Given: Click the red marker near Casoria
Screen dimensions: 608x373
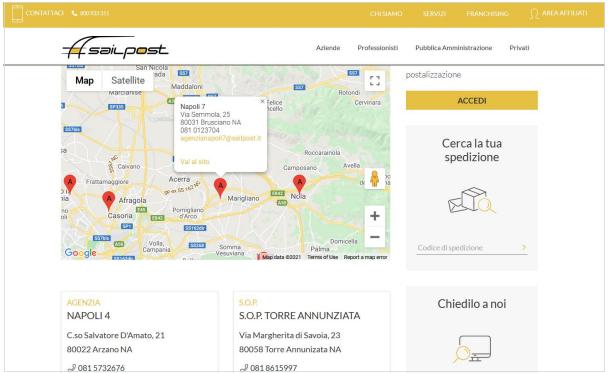Looking at the screenshot, I should click(109, 200).
